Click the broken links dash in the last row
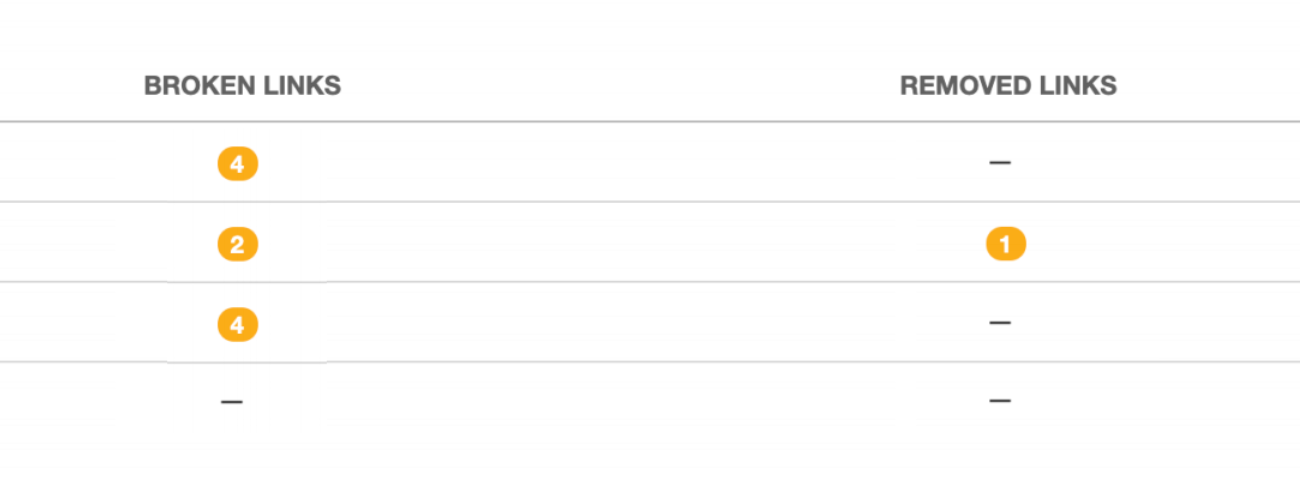This screenshot has width=1300, height=480. 232,402
